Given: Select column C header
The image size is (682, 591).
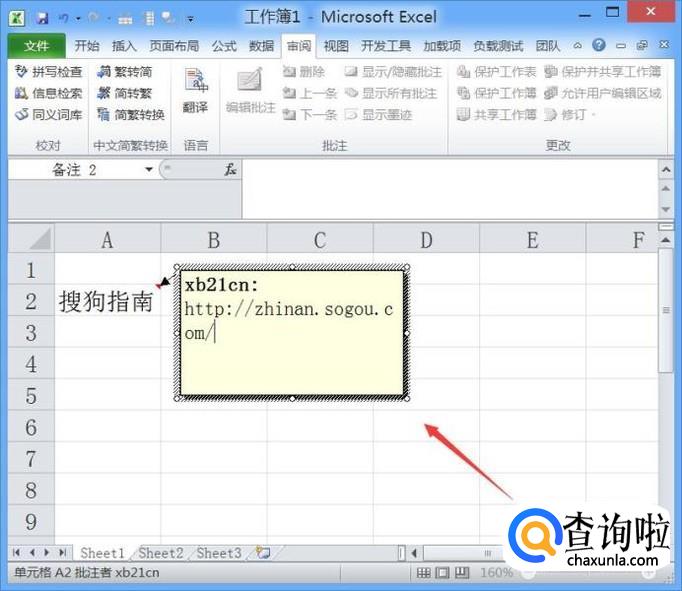Looking at the screenshot, I should pos(320,239).
